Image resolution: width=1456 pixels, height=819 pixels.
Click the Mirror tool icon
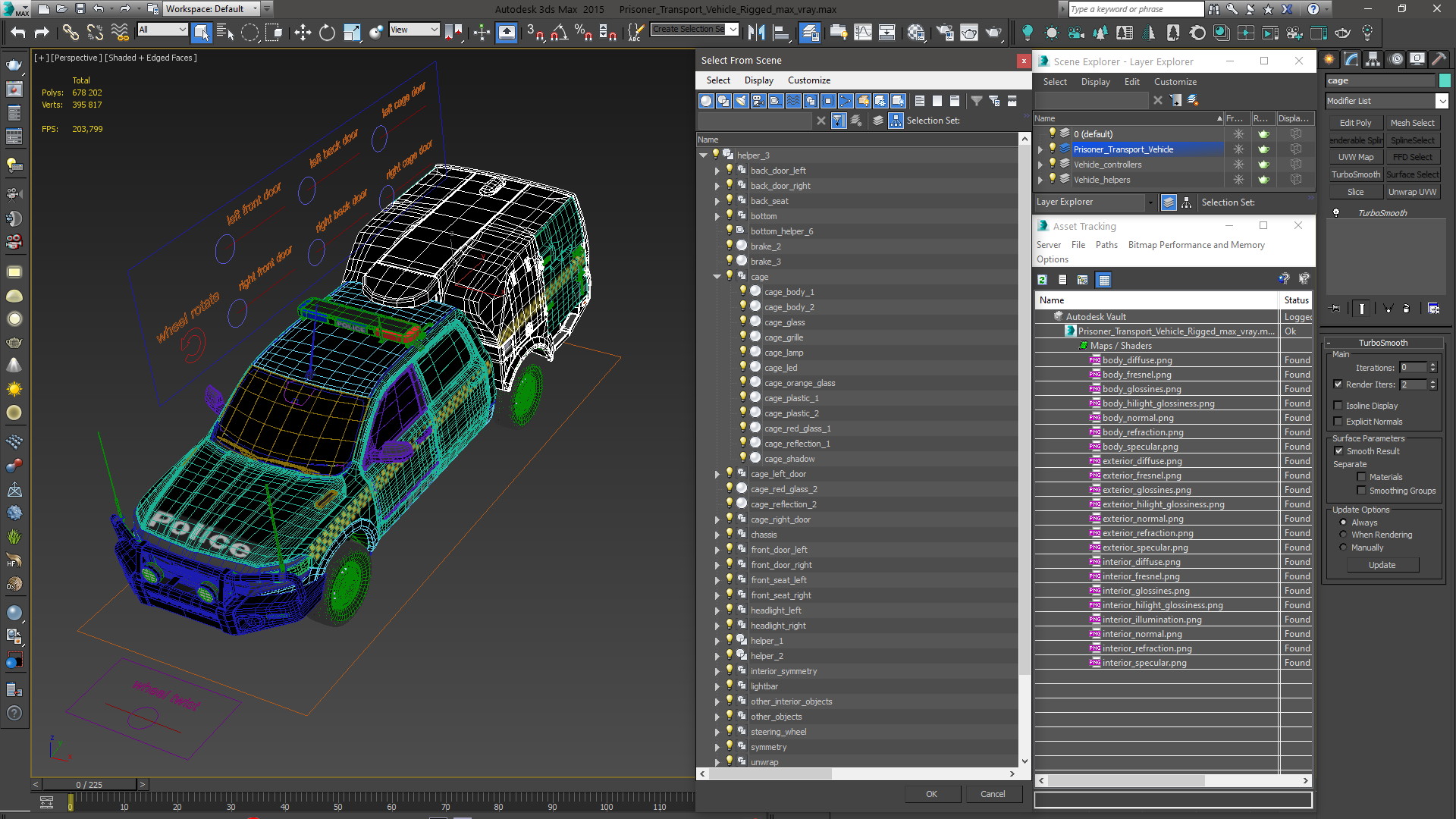[756, 32]
